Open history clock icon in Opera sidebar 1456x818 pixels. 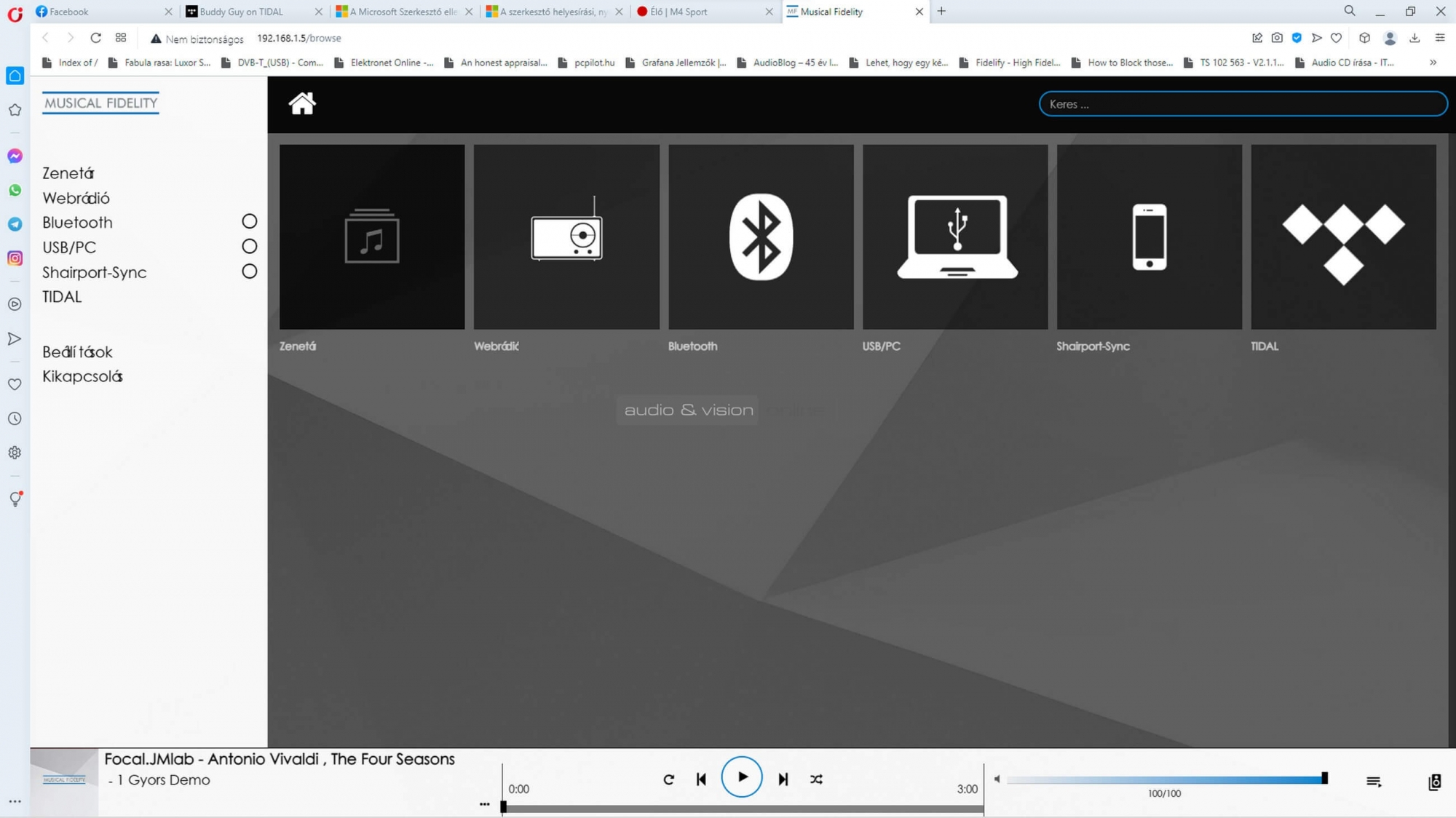[15, 418]
